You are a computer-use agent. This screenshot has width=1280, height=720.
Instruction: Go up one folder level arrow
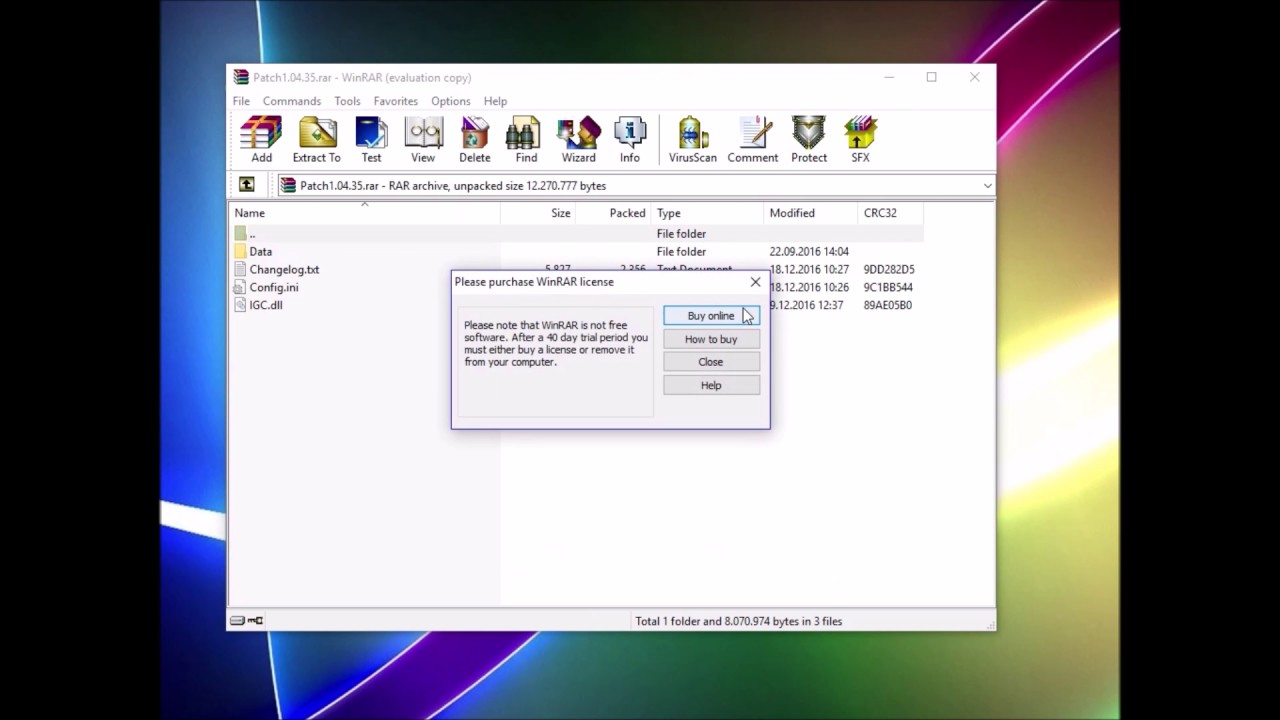pos(246,185)
